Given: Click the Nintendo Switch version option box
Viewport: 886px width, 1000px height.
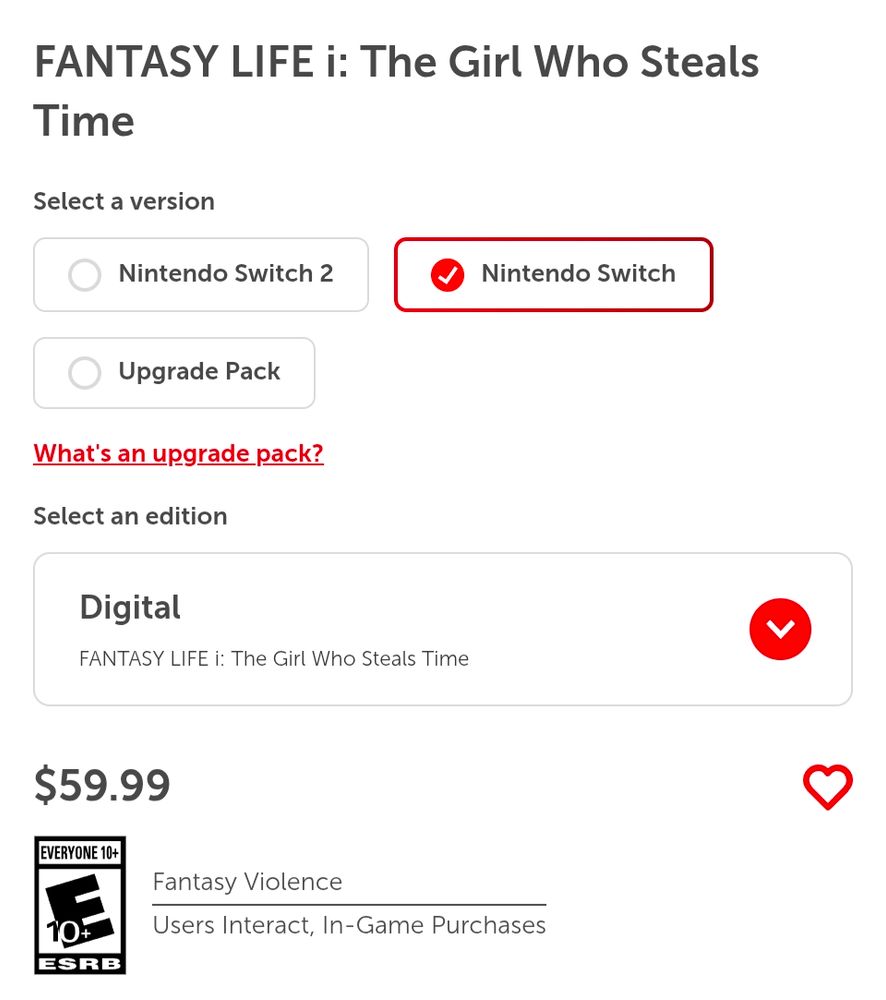Looking at the screenshot, I should [553, 274].
